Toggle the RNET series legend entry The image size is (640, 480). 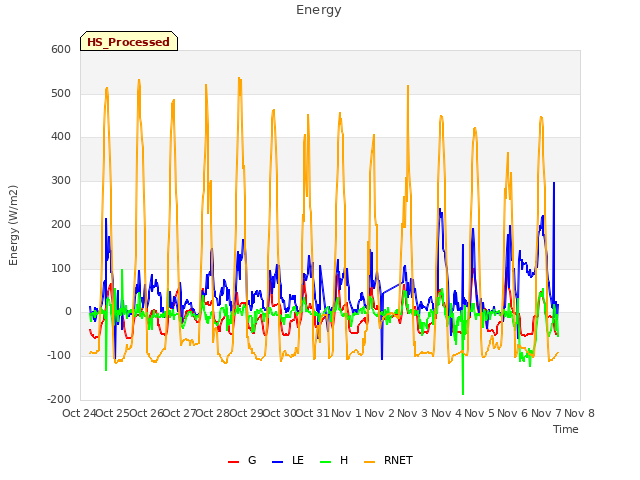[389, 460]
